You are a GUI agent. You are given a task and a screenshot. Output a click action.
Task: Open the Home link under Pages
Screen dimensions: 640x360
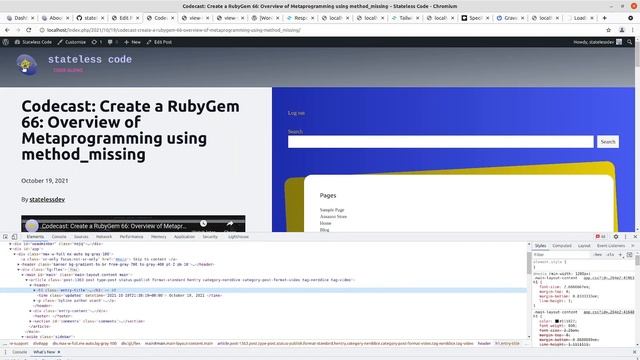(x=325, y=223)
